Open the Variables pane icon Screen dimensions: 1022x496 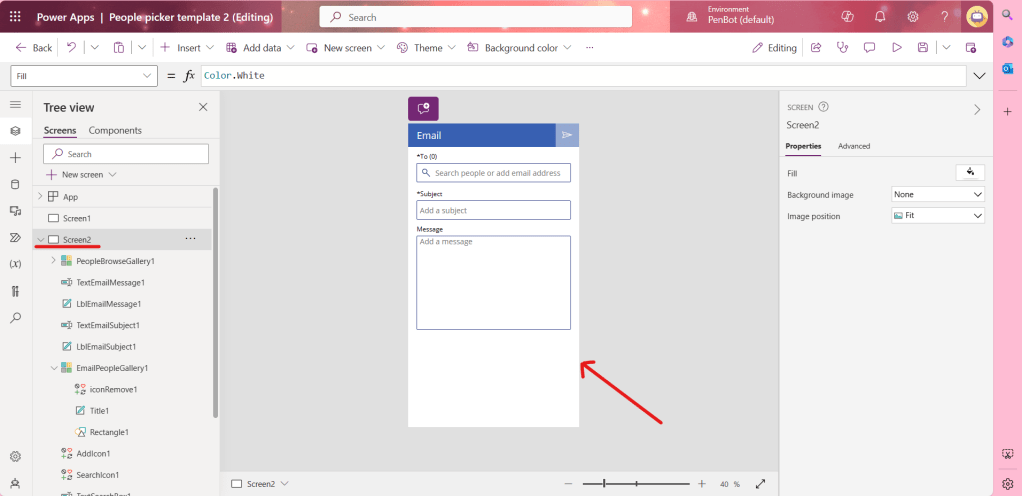point(15,264)
